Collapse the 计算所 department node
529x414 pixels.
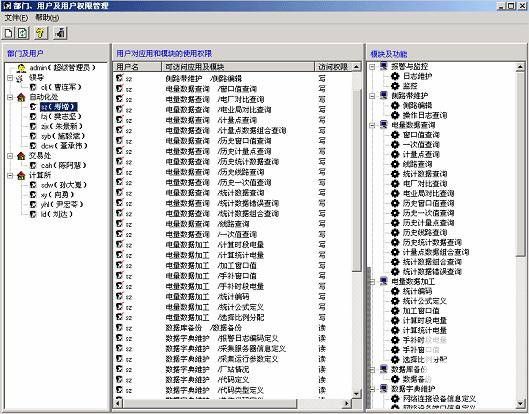pyautogui.click(x=10, y=175)
